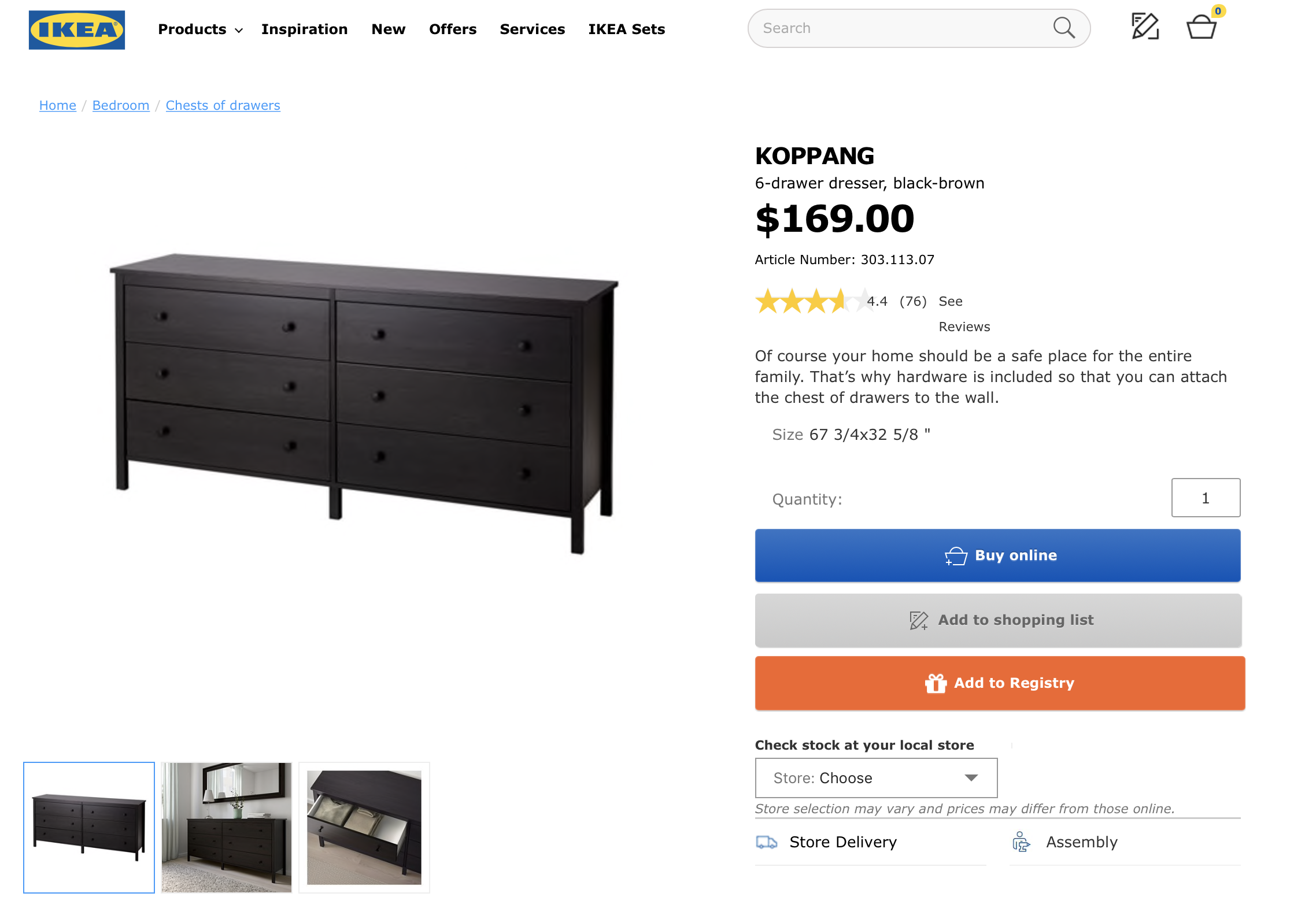Click the Assembly service icon
The height and width of the screenshot is (919, 1316).
[1021, 842]
